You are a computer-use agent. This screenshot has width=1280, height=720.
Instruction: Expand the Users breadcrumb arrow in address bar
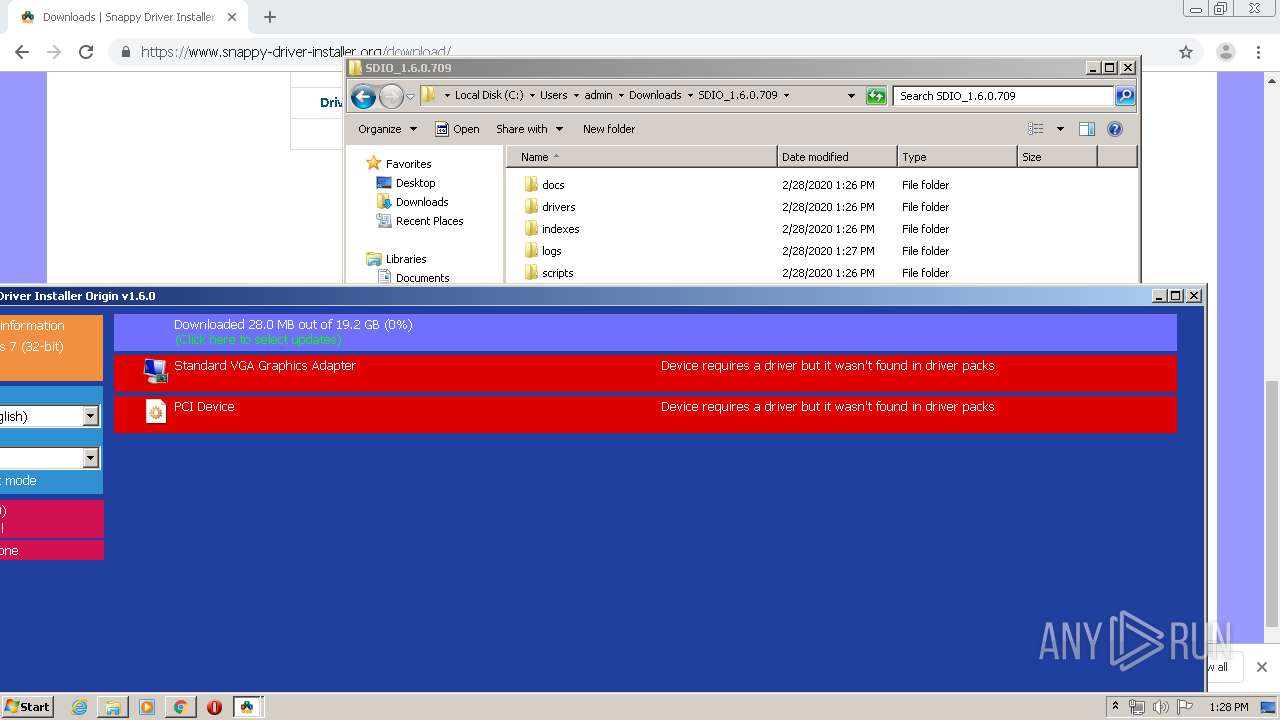[x=575, y=96]
